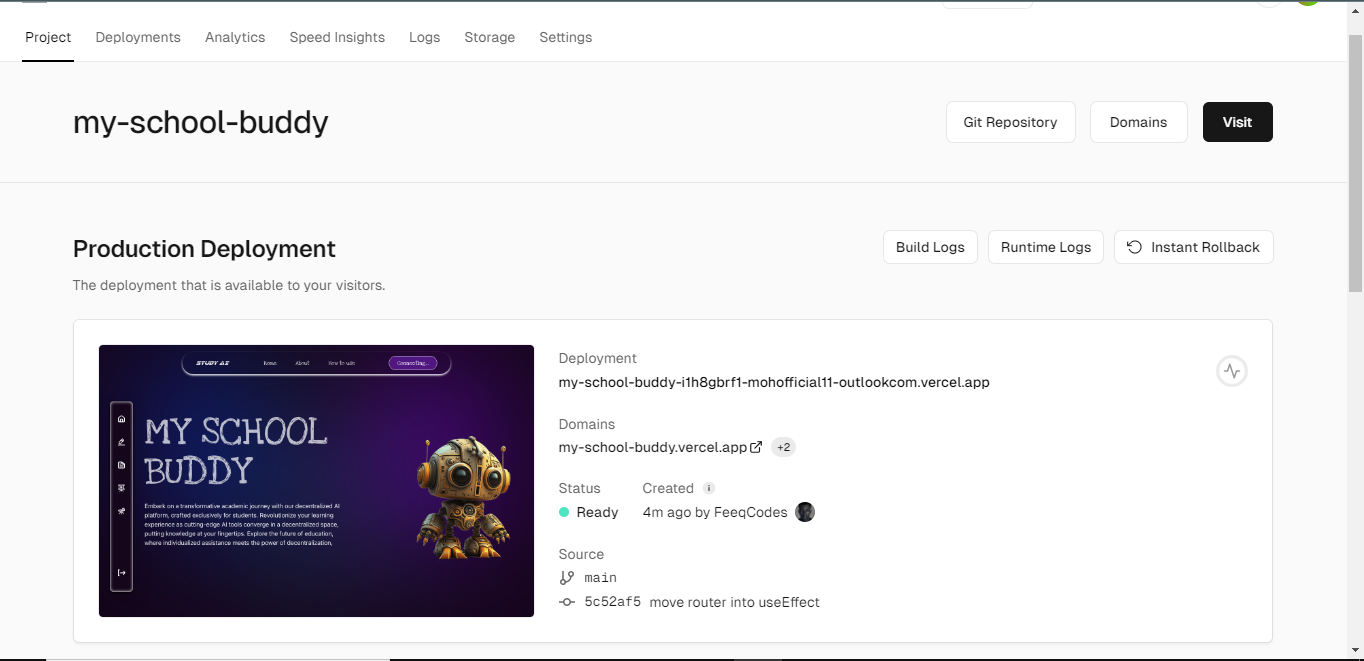Click the Git Repository button
Screen dimensions: 1364x661
(1011, 122)
